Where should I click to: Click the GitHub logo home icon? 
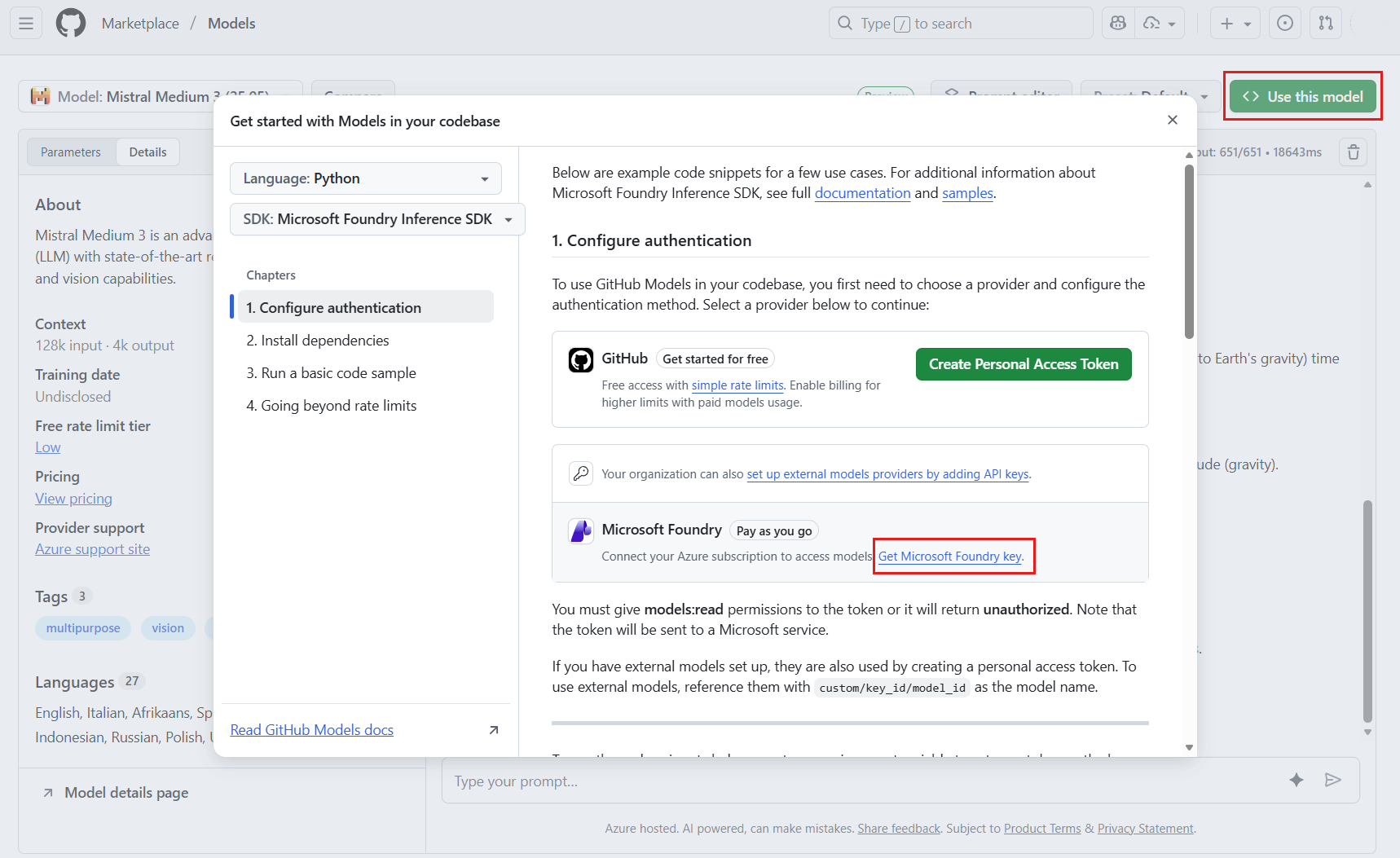(71, 24)
